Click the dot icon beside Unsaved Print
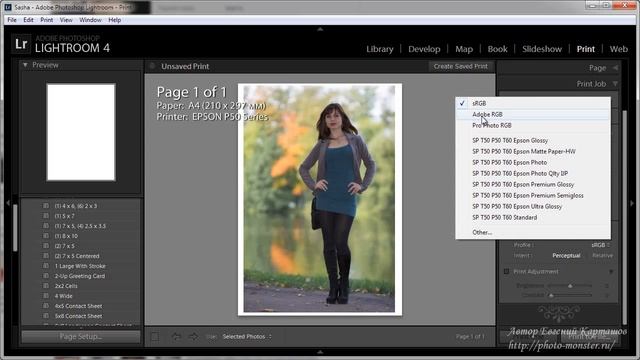This screenshot has width=640, height=360. point(153,66)
